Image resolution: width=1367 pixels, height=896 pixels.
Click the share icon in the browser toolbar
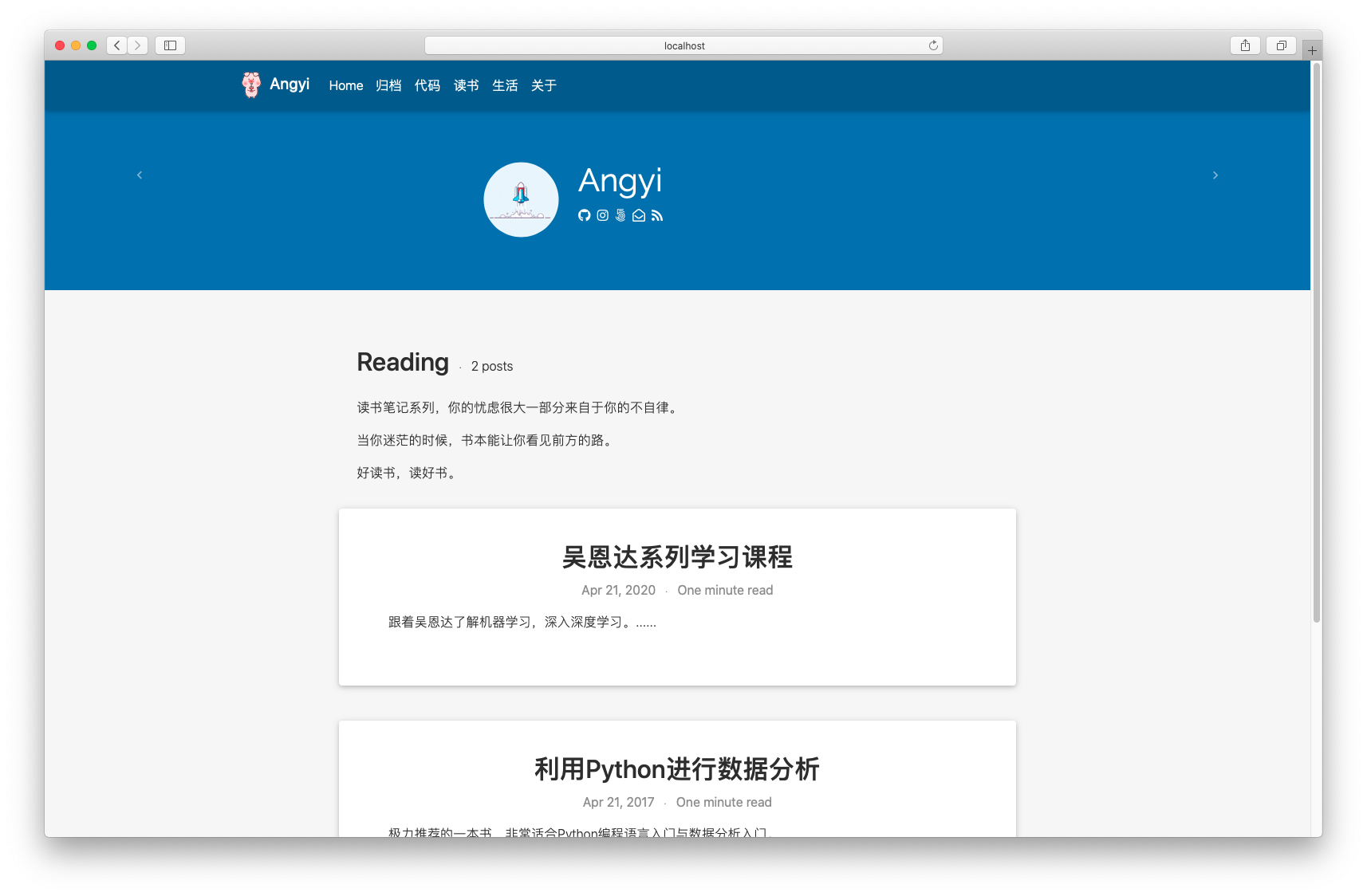[1243, 45]
